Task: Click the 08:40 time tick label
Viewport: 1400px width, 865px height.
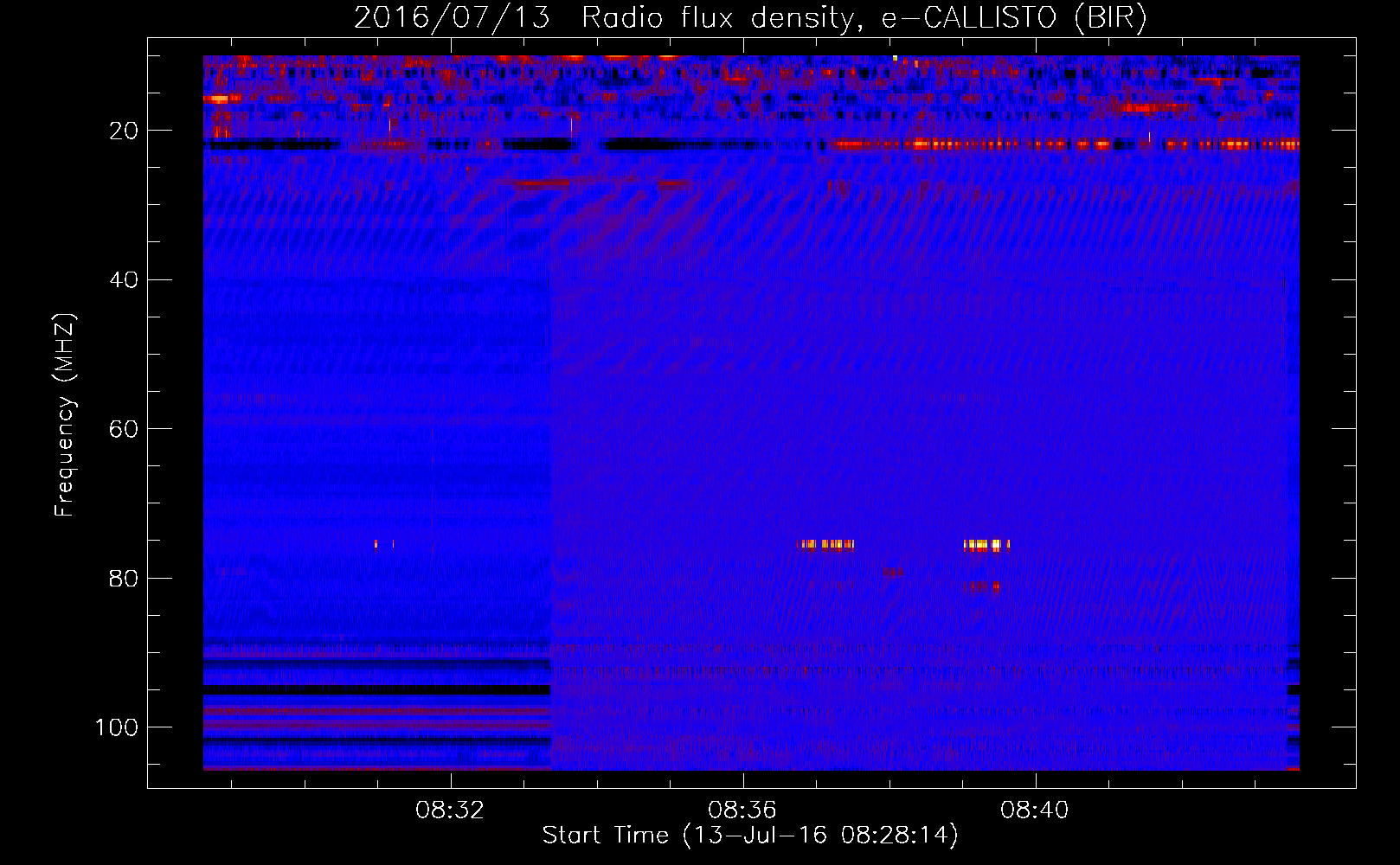Action: coord(1035,811)
